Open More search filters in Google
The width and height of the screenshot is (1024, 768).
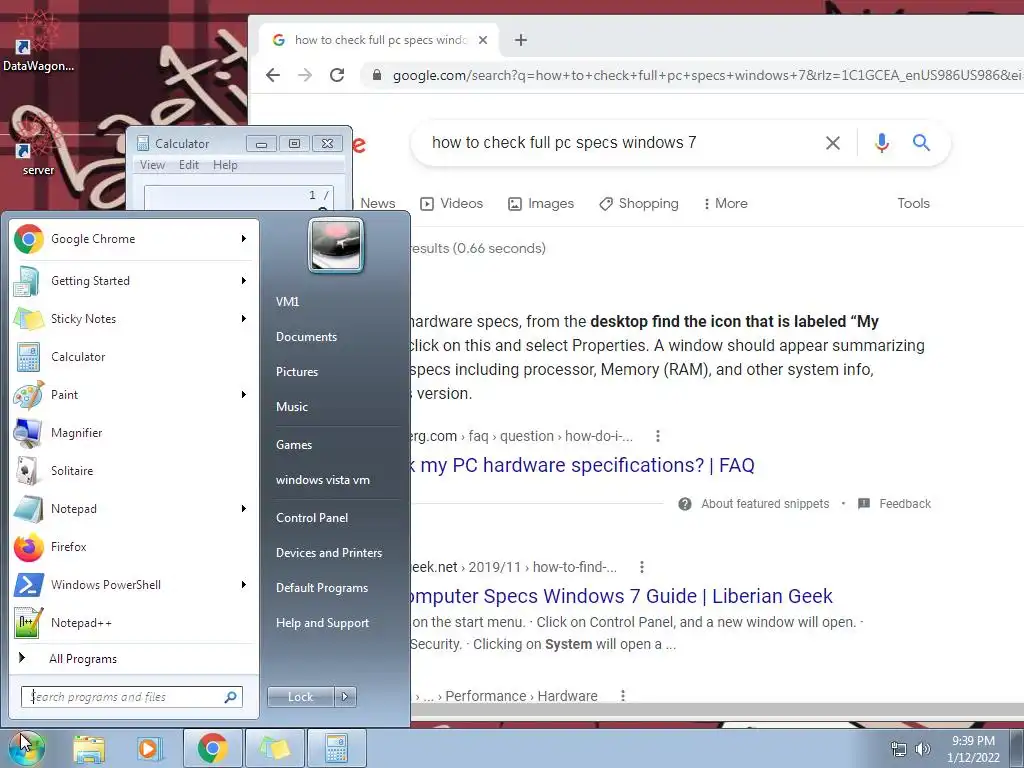pyautogui.click(x=726, y=204)
